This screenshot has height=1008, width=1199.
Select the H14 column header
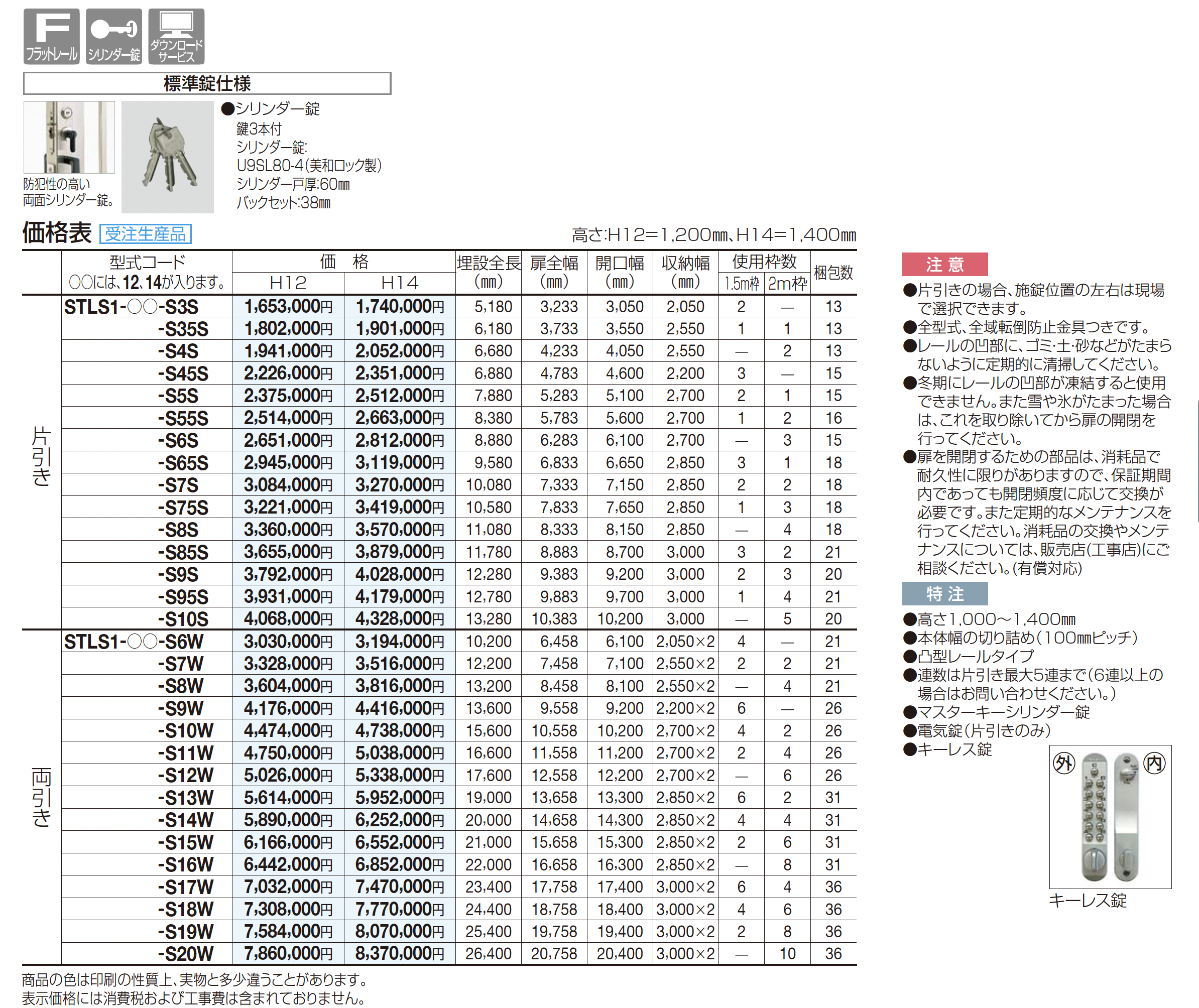[x=400, y=283]
